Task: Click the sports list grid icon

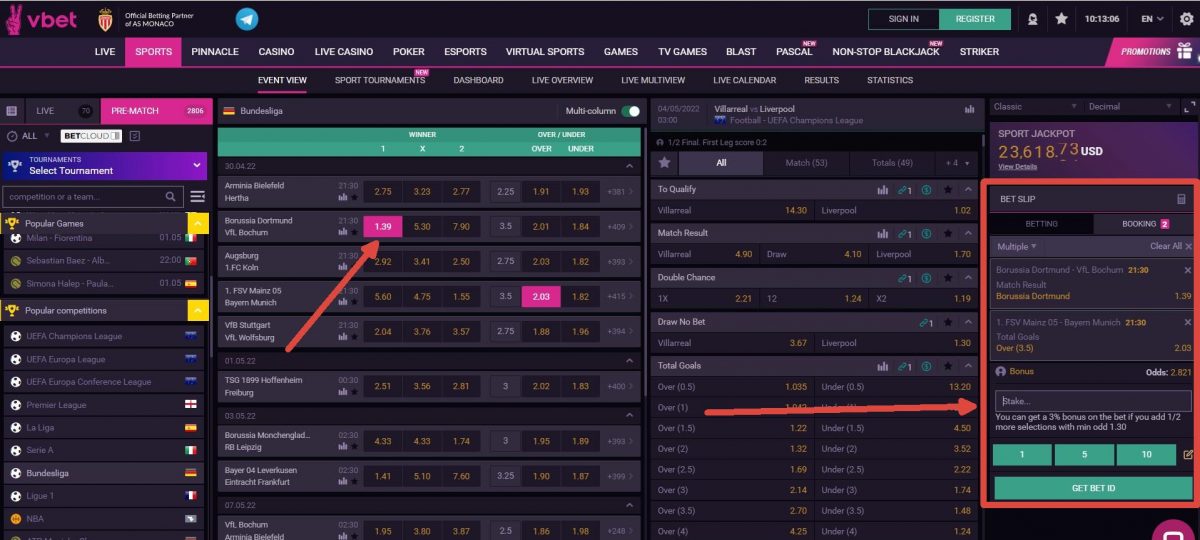Action: point(12,111)
